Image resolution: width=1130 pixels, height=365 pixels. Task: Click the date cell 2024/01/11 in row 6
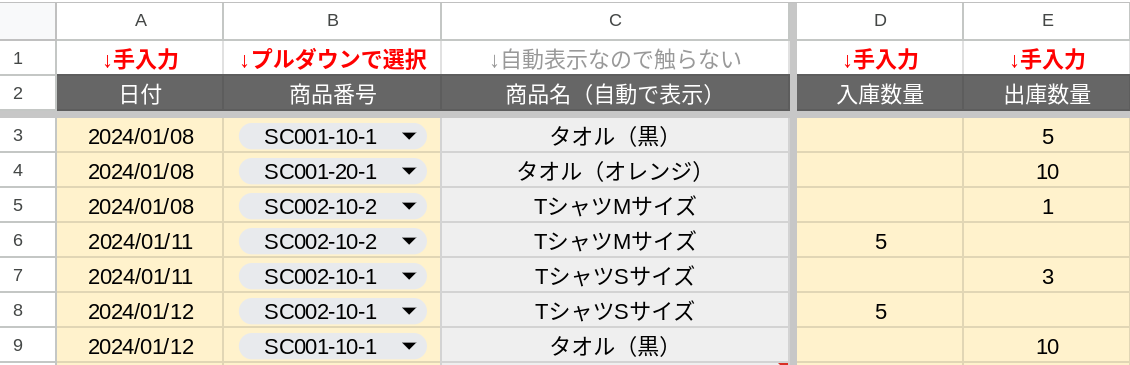[140, 241]
